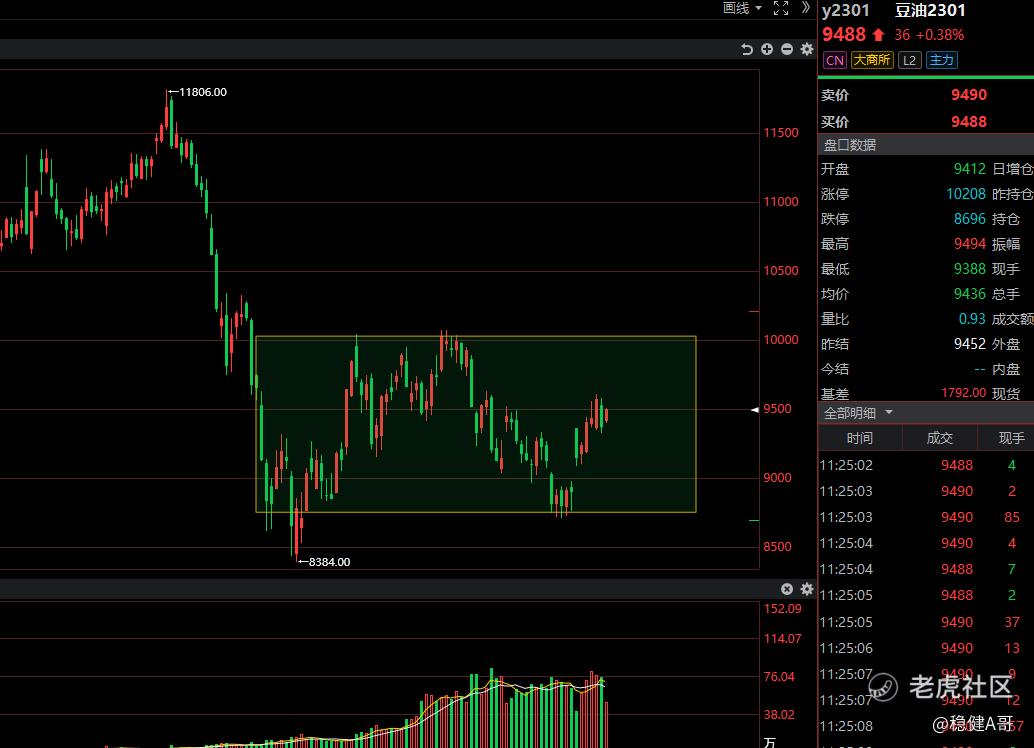Click the 8384.00 low price label
1034x748 pixels.
click(329, 562)
